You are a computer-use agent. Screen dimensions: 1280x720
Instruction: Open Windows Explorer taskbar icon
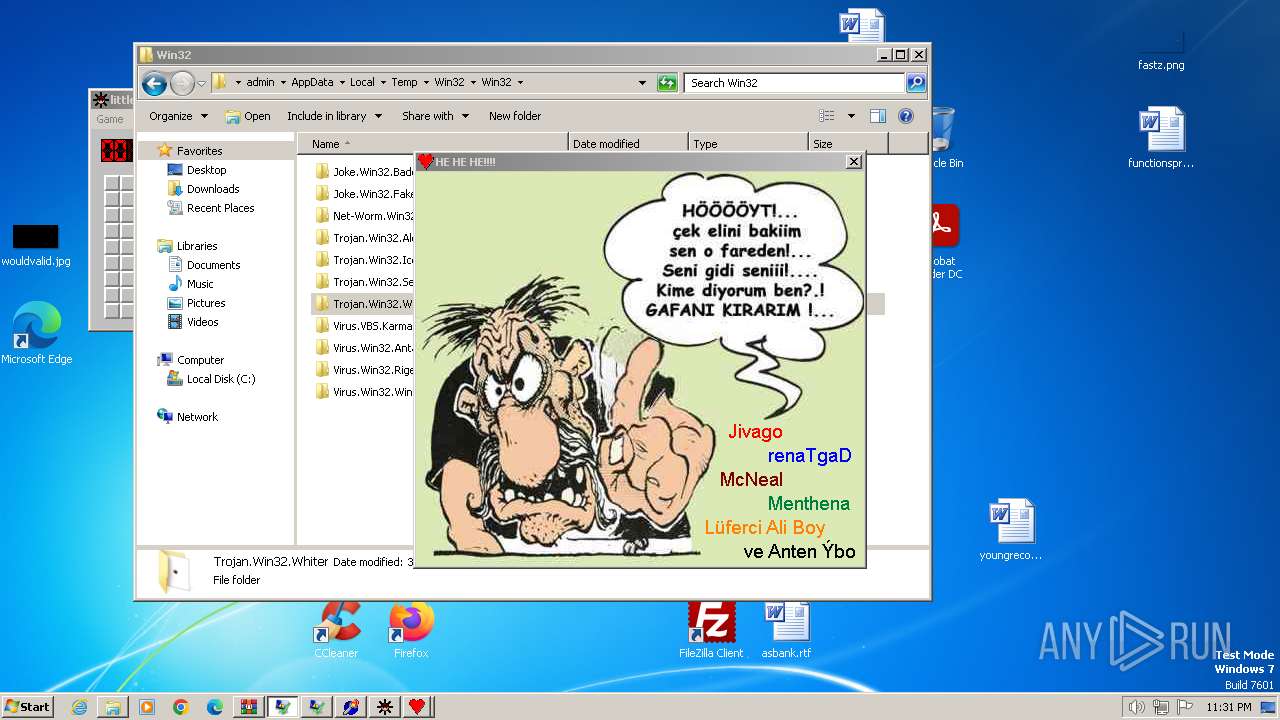tap(113, 707)
